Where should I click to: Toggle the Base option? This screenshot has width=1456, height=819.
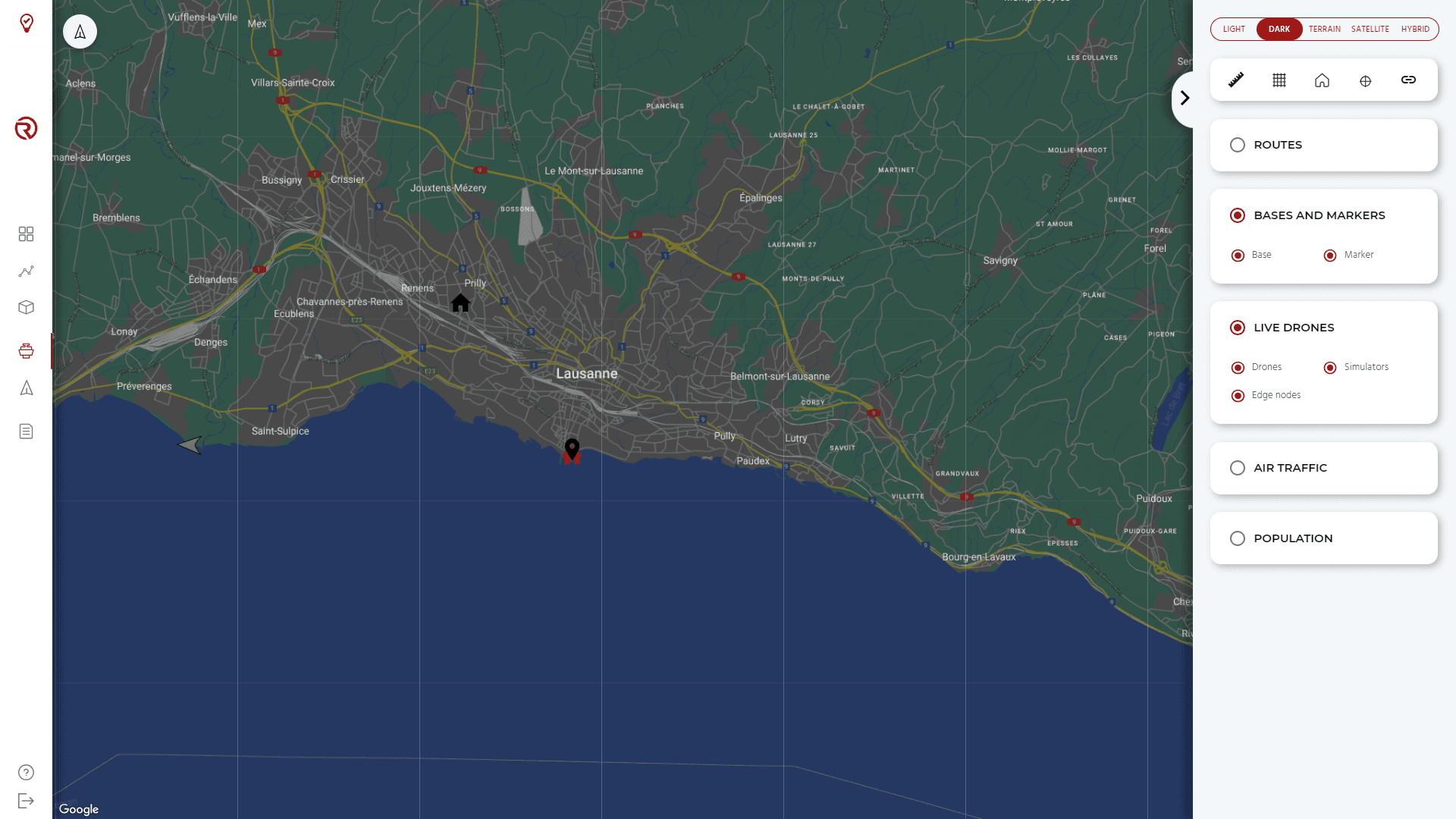(x=1238, y=256)
